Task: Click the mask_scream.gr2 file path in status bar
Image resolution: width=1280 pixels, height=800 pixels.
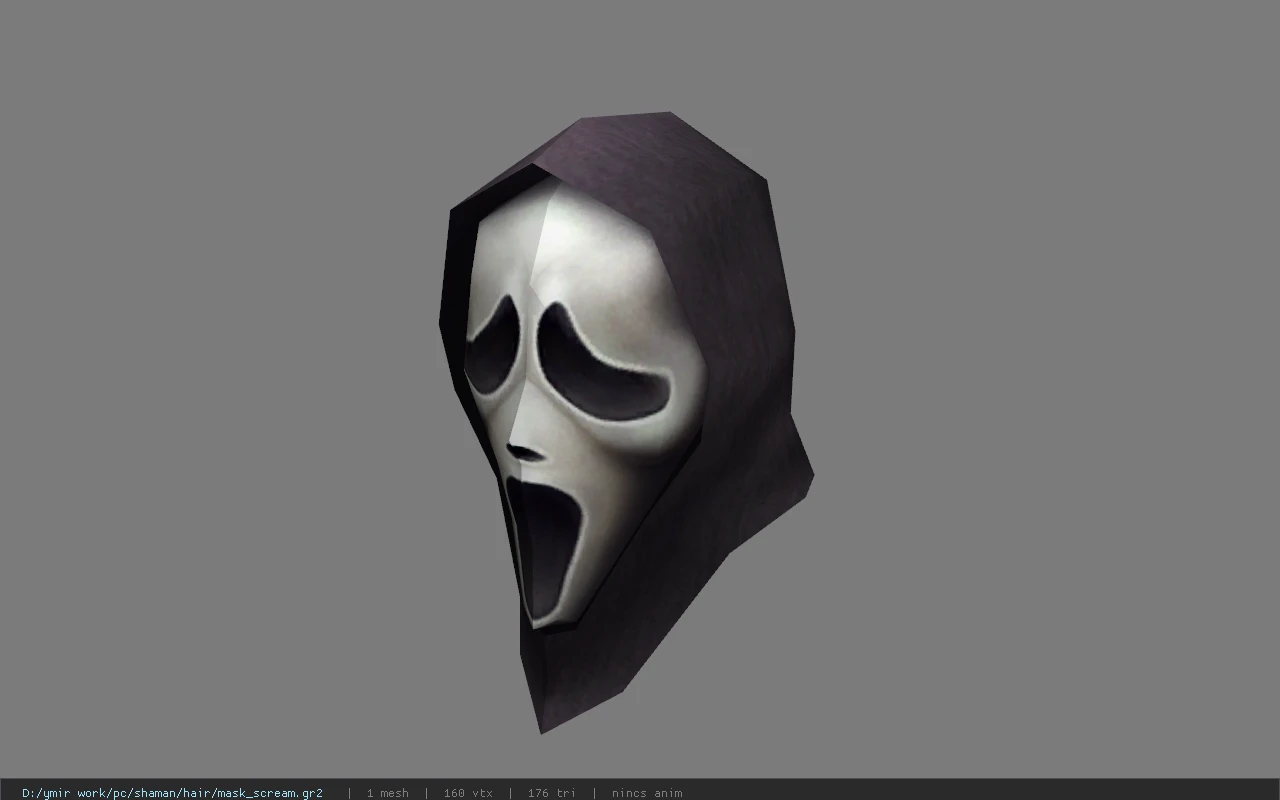Action: [x=172, y=793]
